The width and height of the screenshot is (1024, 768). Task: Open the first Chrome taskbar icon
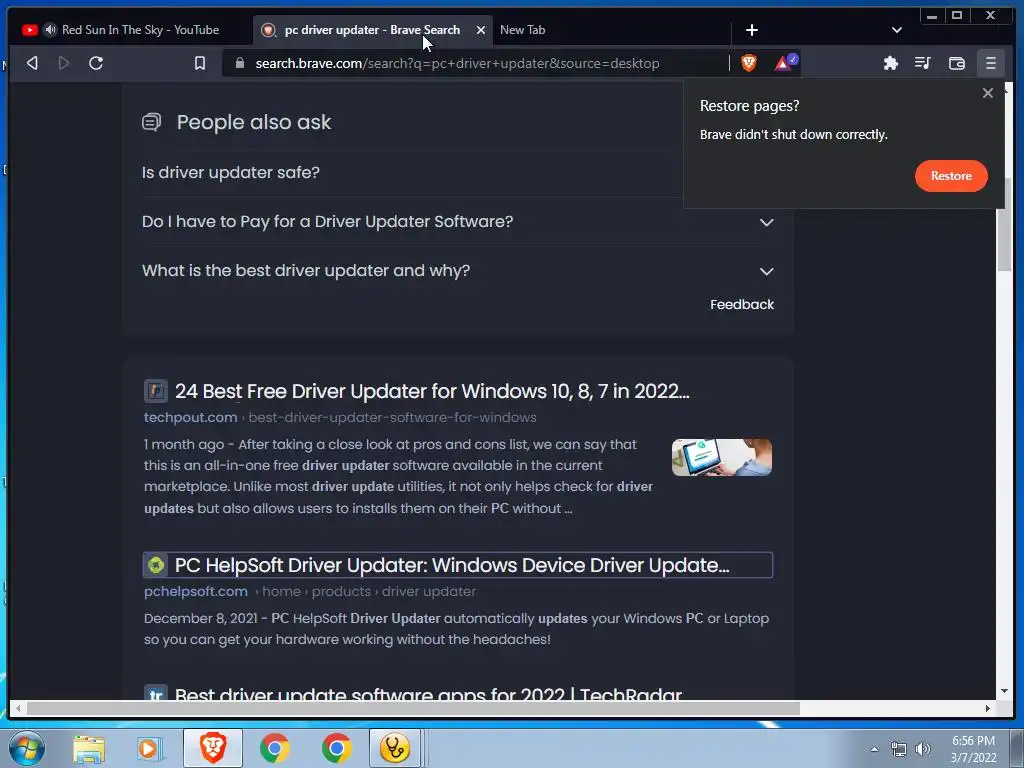275,748
